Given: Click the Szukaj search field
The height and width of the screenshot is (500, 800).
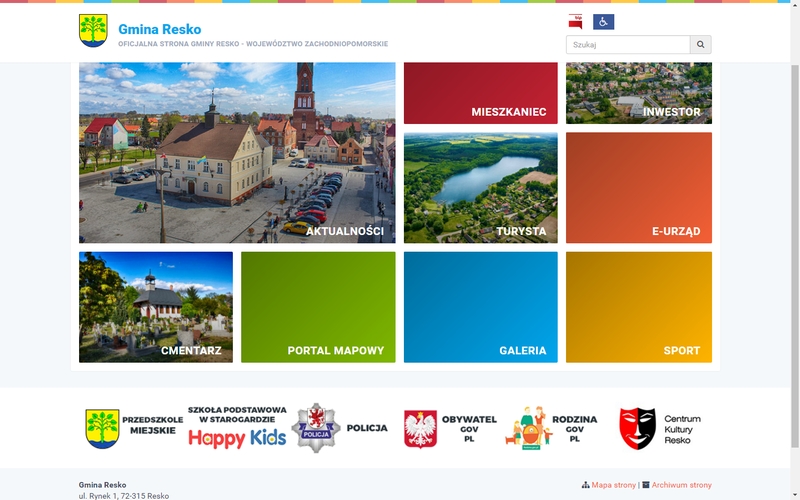Looking at the screenshot, I should tap(628, 44).
